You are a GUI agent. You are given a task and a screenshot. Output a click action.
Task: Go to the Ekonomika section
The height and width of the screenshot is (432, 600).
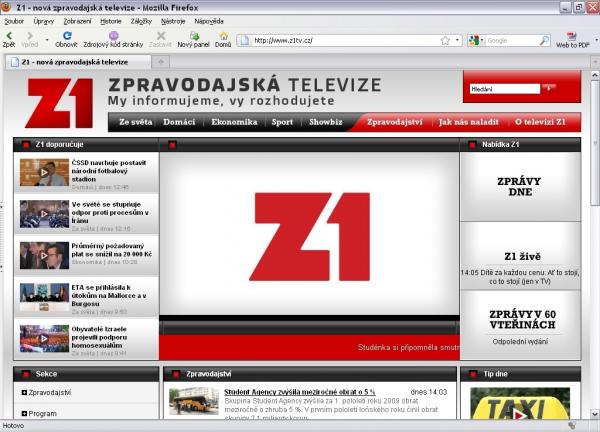coord(234,122)
